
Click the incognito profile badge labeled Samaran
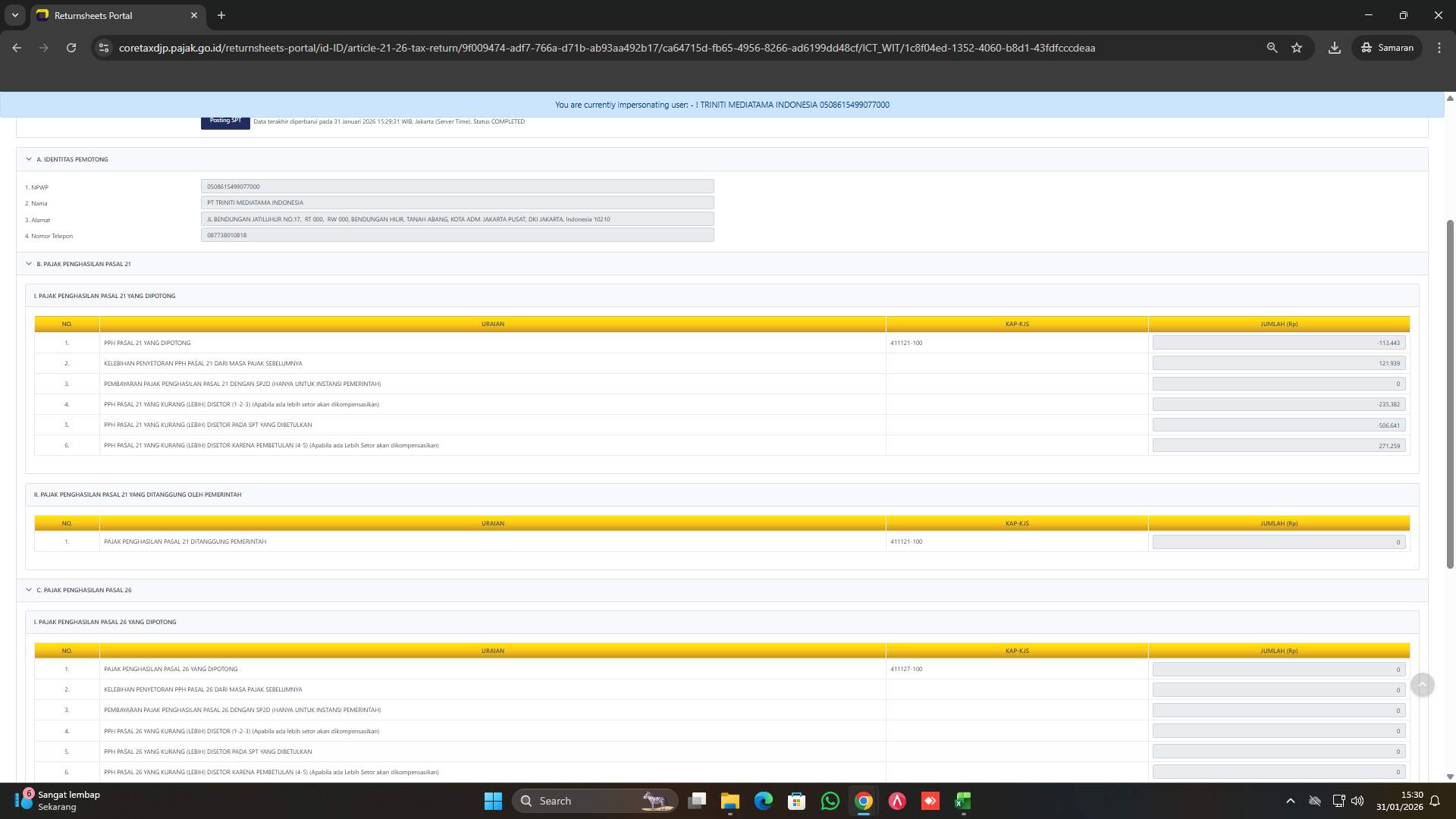coord(1386,47)
